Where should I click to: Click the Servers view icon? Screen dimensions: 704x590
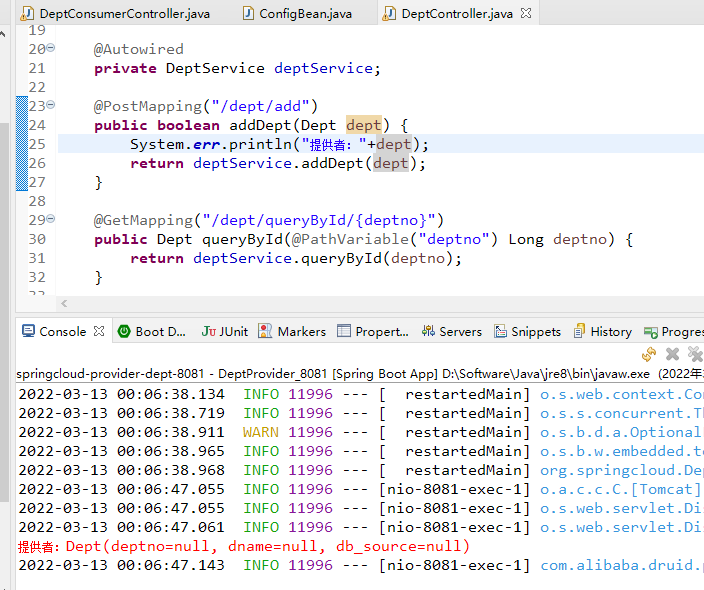(x=428, y=331)
